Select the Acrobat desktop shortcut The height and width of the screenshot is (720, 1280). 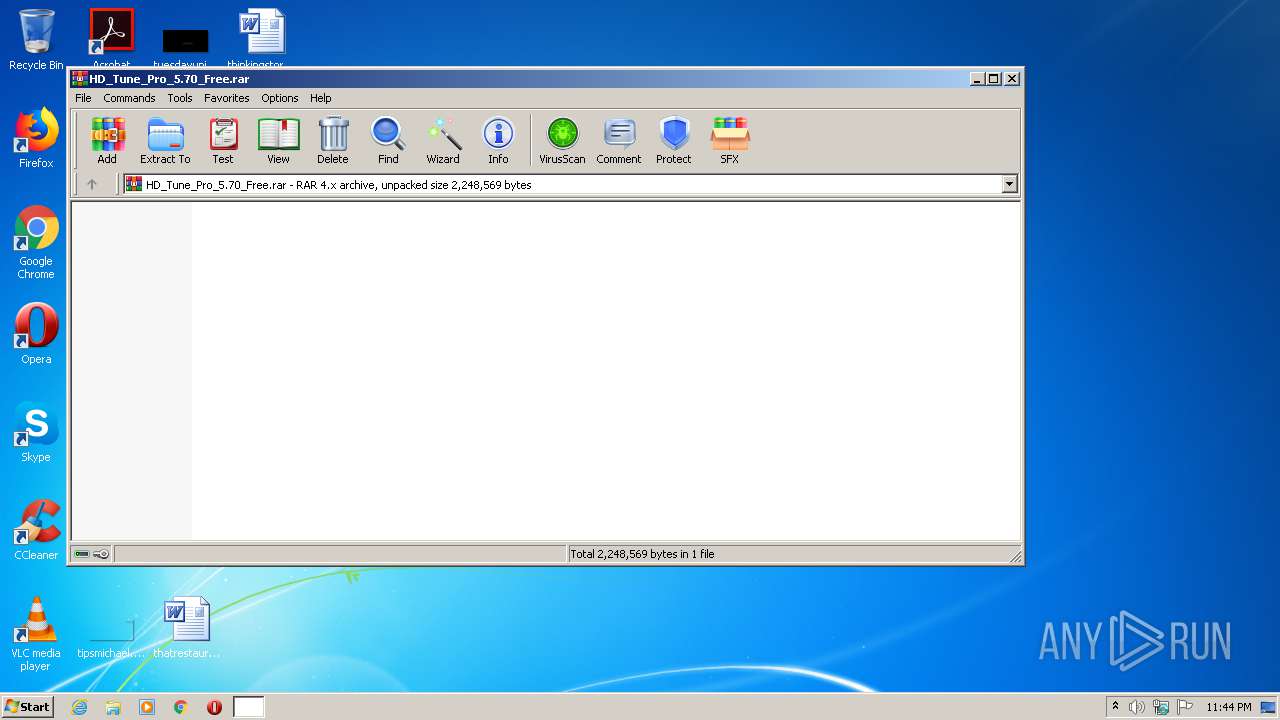click(111, 38)
